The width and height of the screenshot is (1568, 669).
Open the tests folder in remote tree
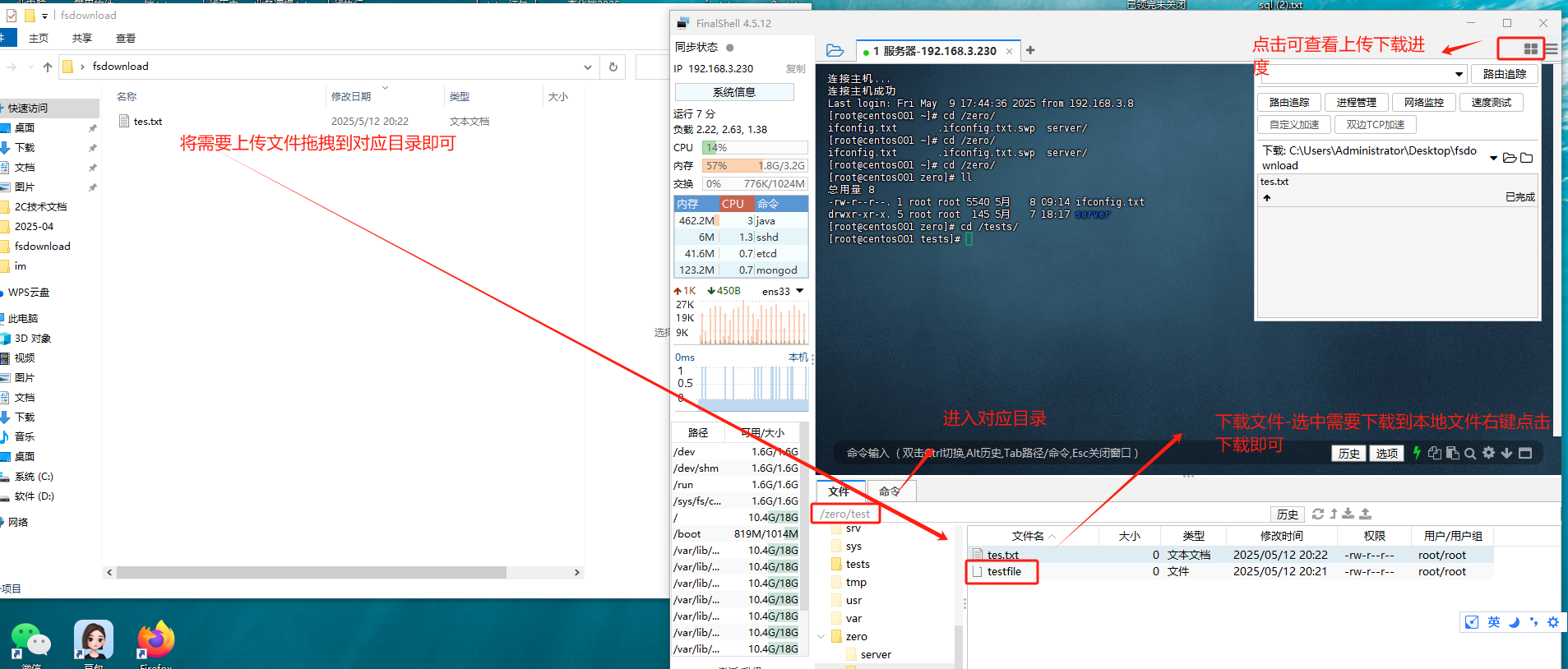point(858,565)
